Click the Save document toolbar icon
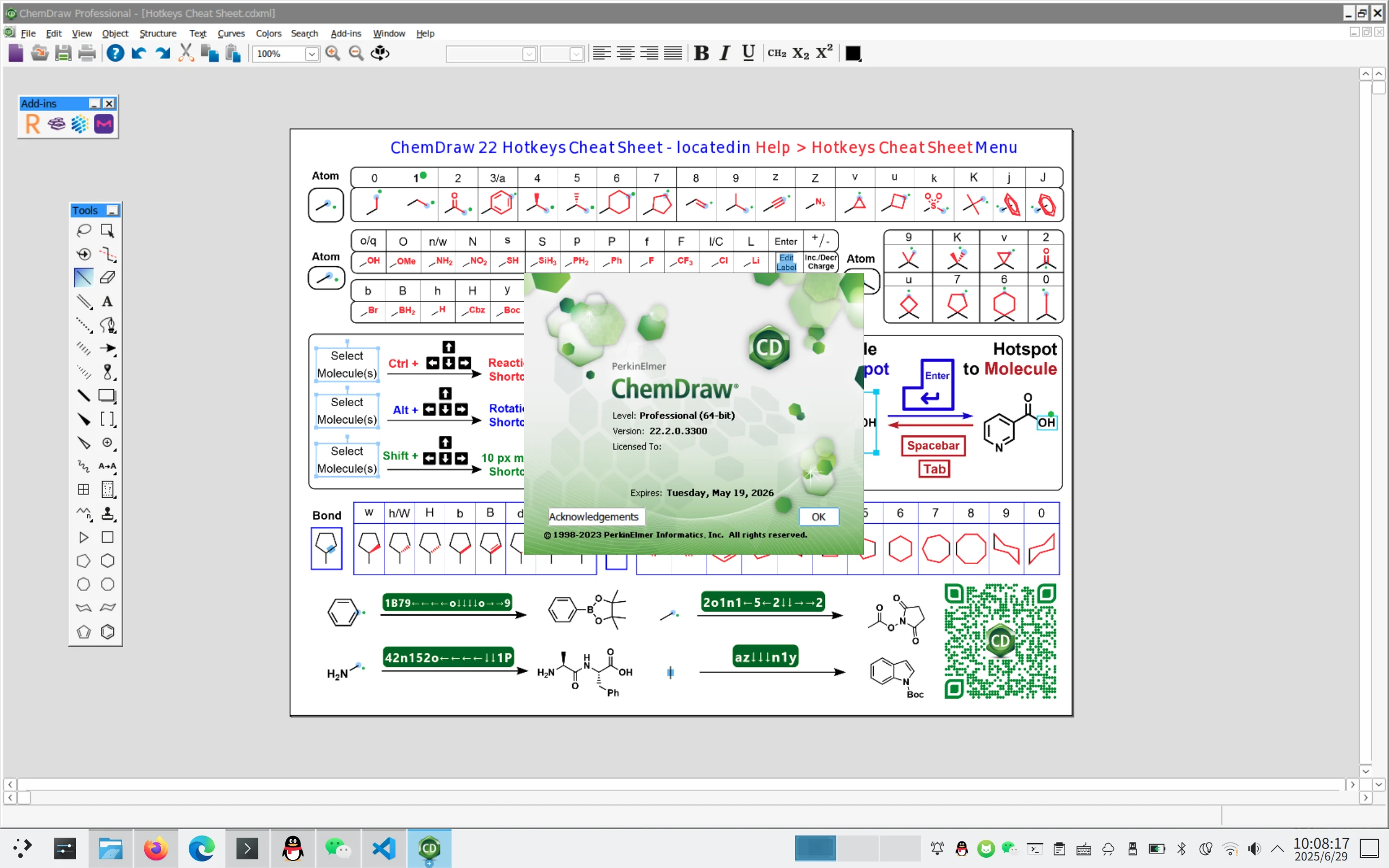Screen dimensions: 1389x868 tap(63, 53)
